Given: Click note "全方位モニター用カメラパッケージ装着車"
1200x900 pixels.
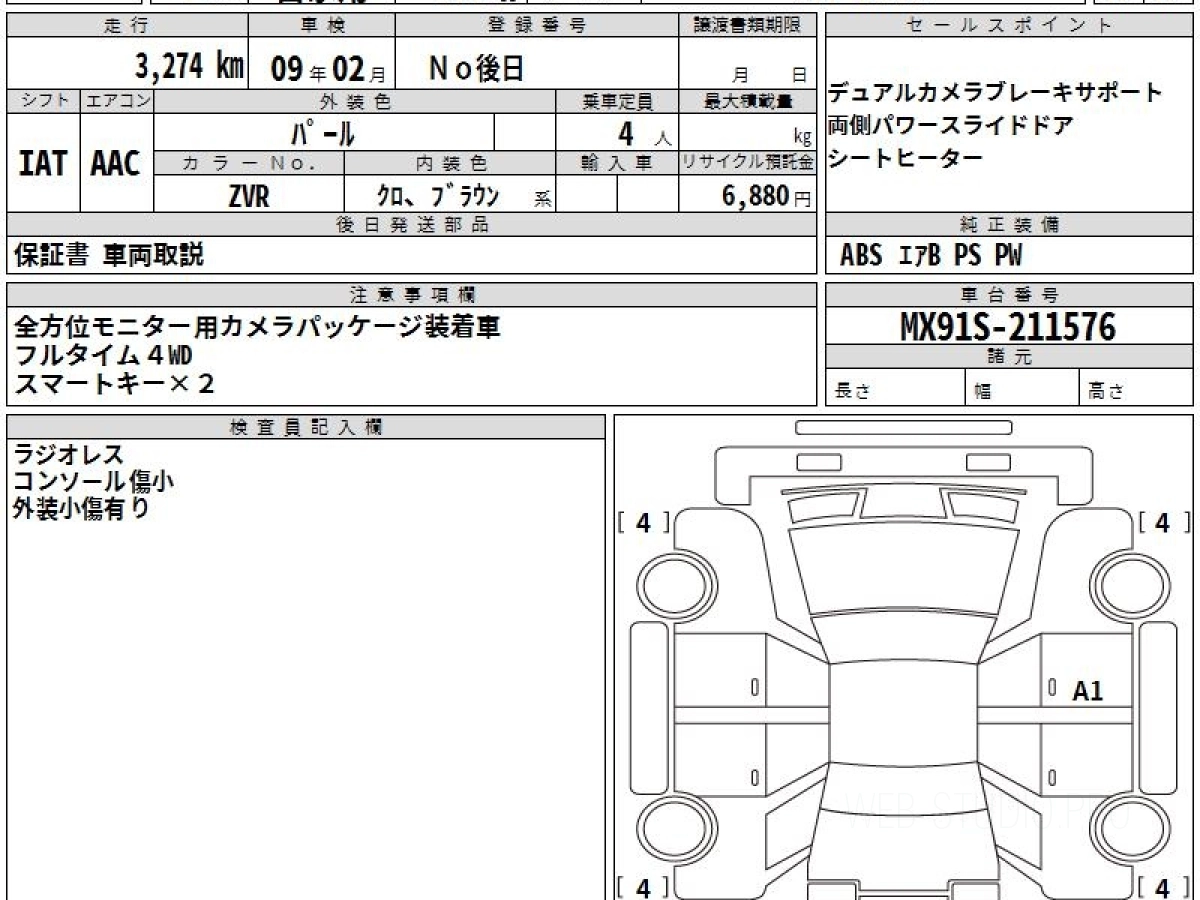Looking at the screenshot, I should [257, 327].
